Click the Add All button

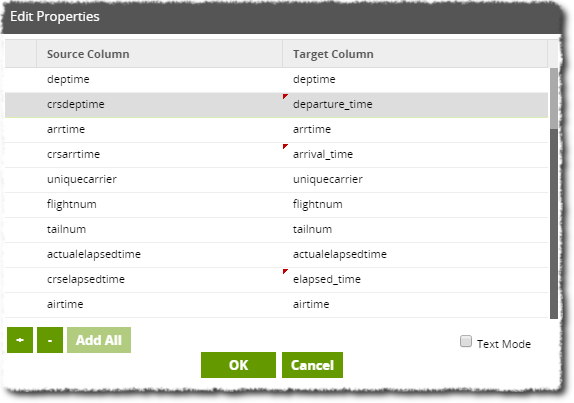coord(99,340)
